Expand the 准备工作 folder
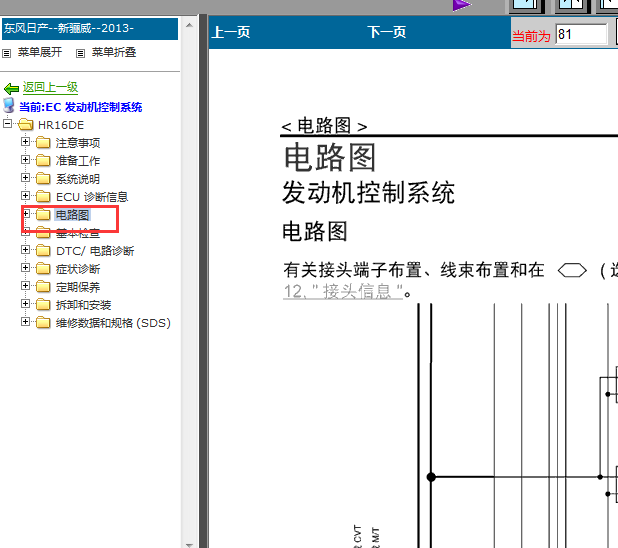This screenshot has width=618, height=548. (x=26, y=160)
